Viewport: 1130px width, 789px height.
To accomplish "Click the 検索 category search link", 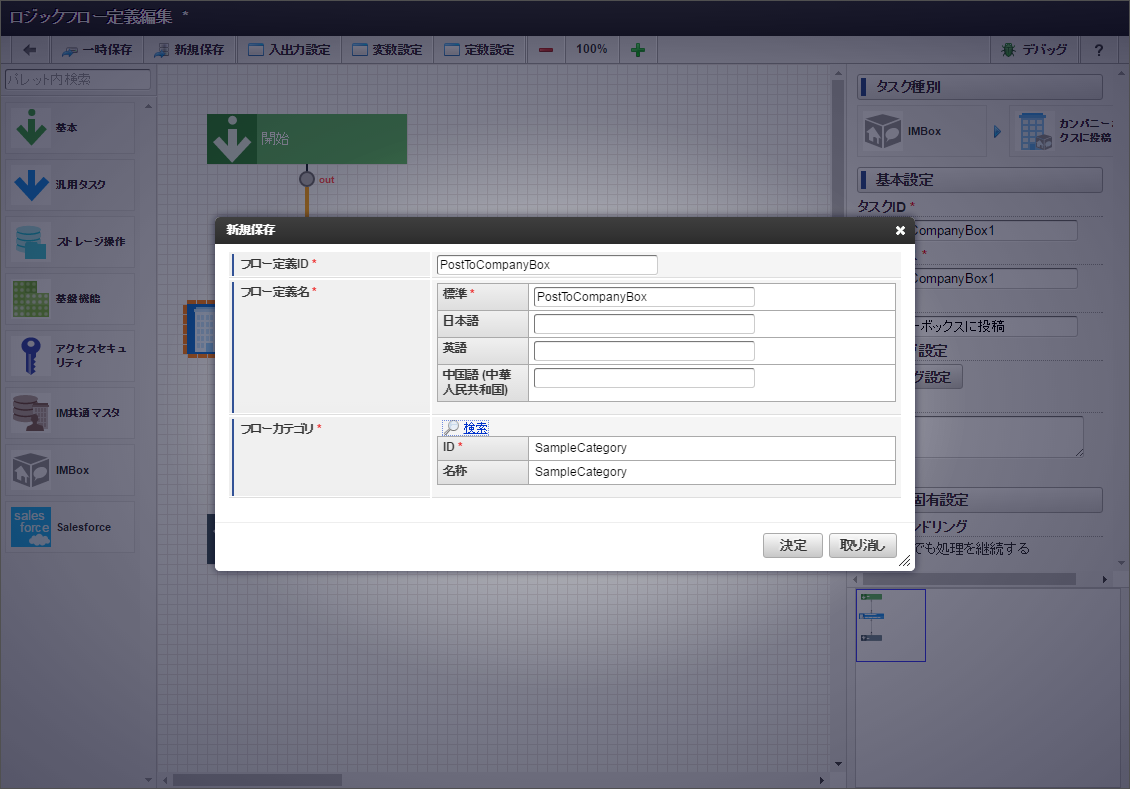I will (x=476, y=428).
